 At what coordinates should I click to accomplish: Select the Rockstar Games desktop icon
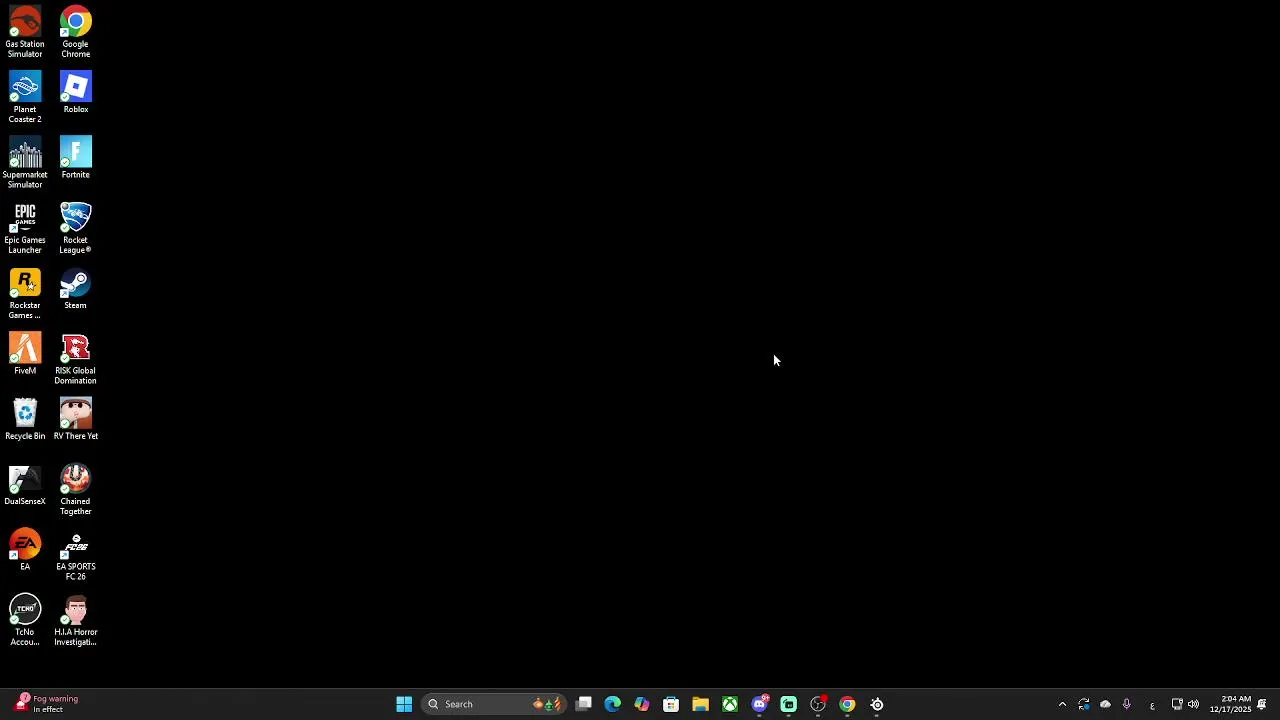click(25, 293)
